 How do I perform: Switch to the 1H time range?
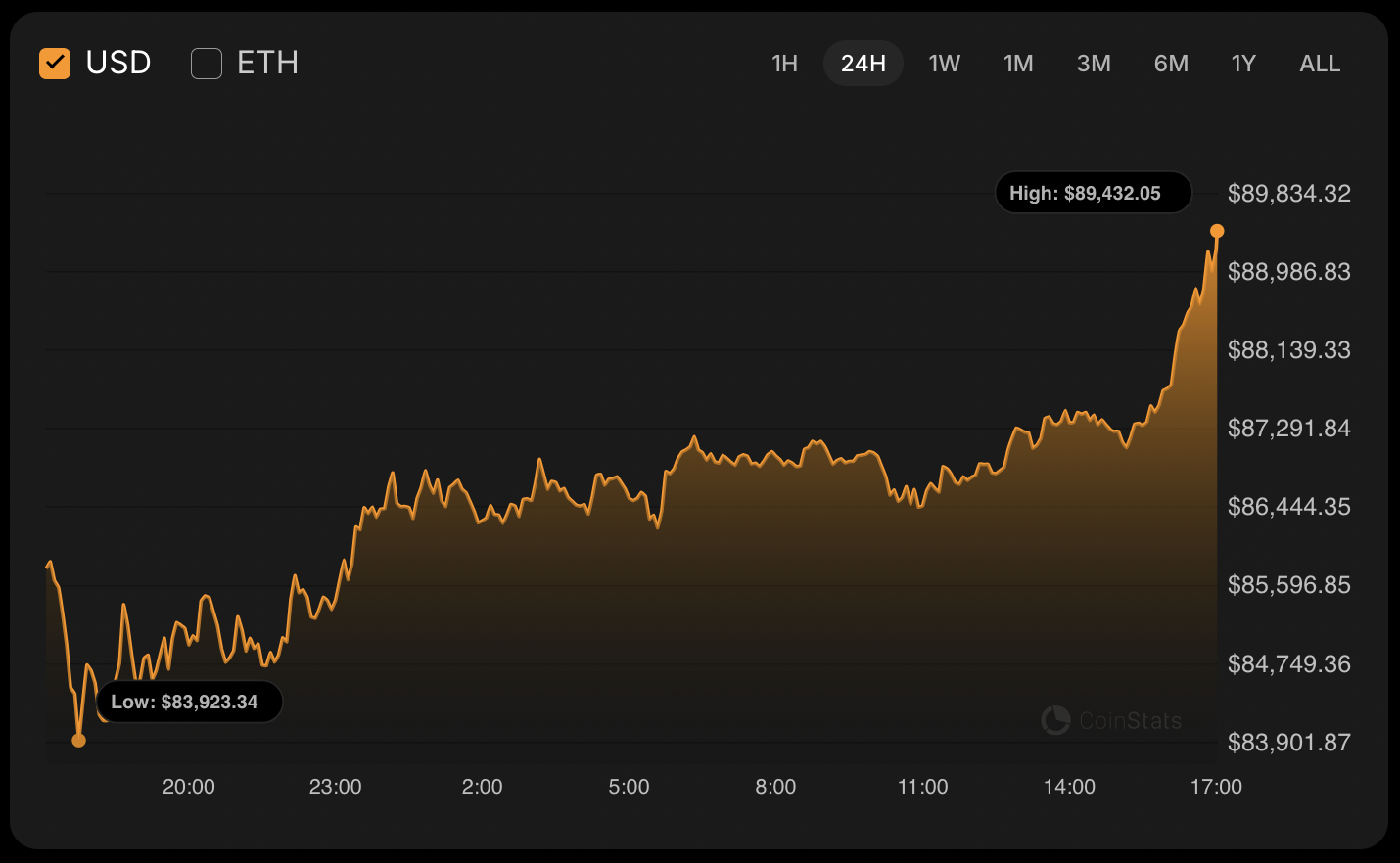point(784,64)
